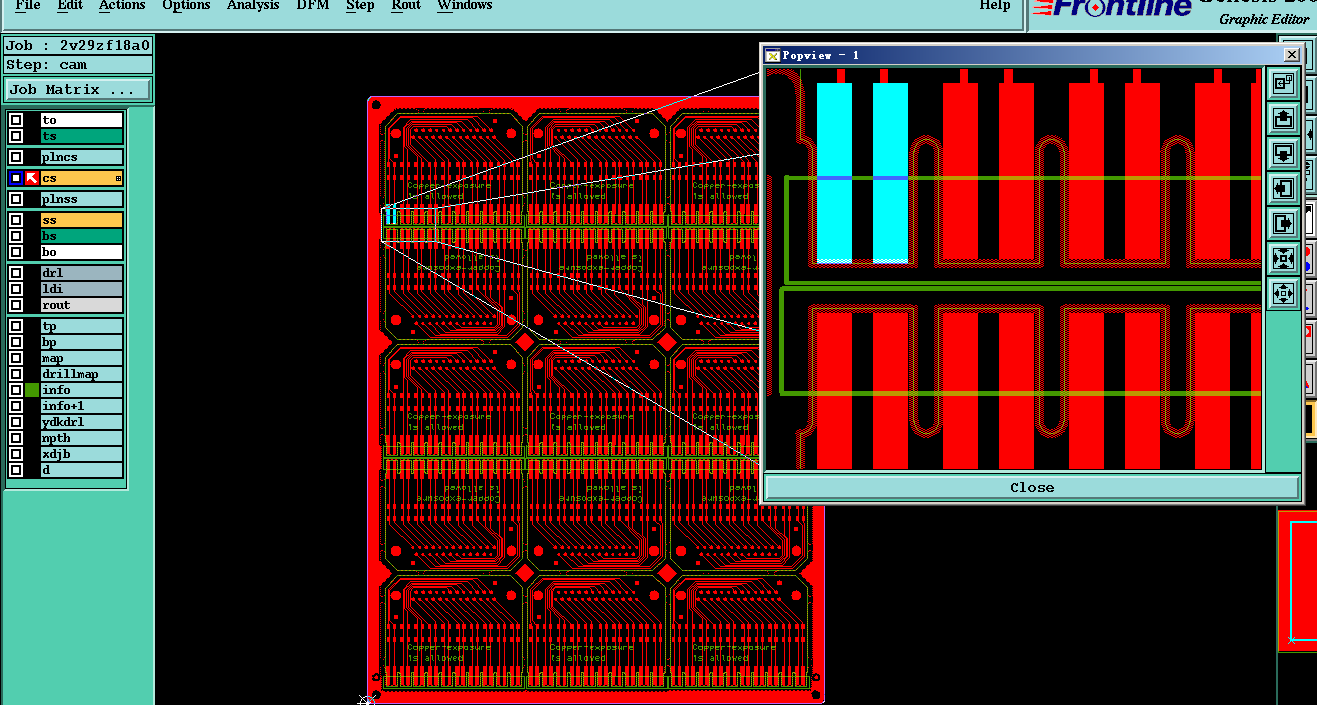Open the Analysis menu

pyautogui.click(x=253, y=6)
